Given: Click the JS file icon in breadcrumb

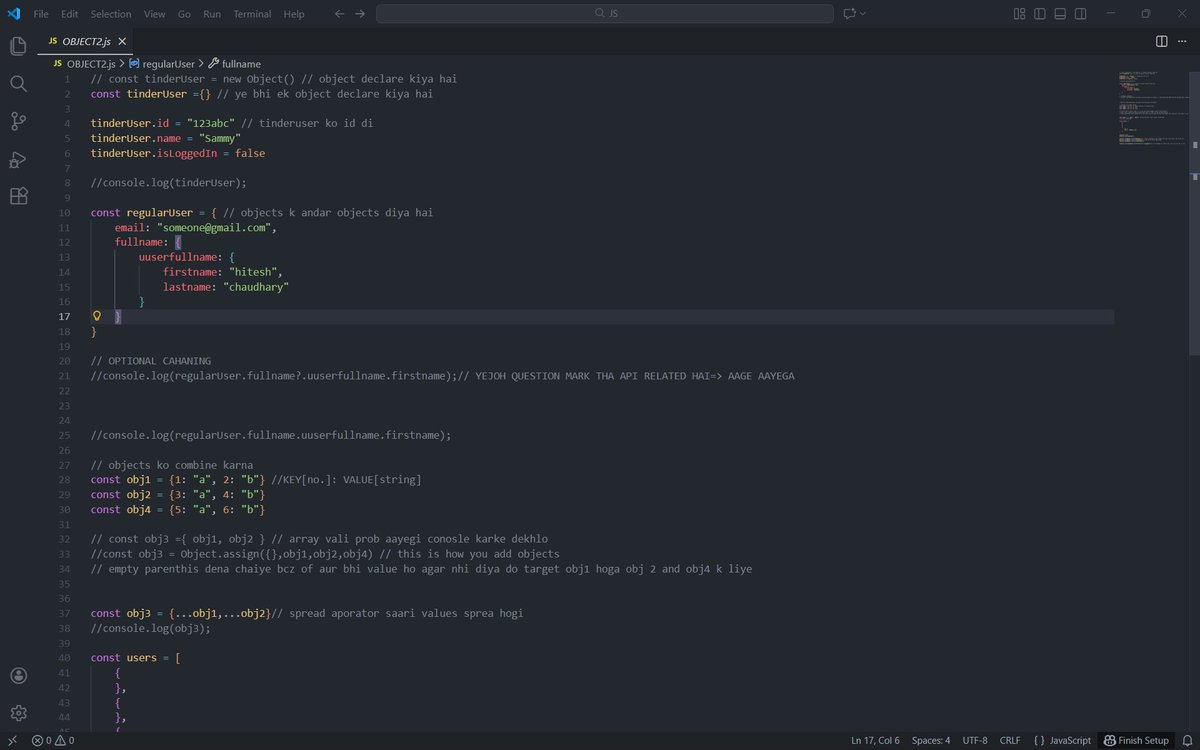Looking at the screenshot, I should pyautogui.click(x=58, y=63).
